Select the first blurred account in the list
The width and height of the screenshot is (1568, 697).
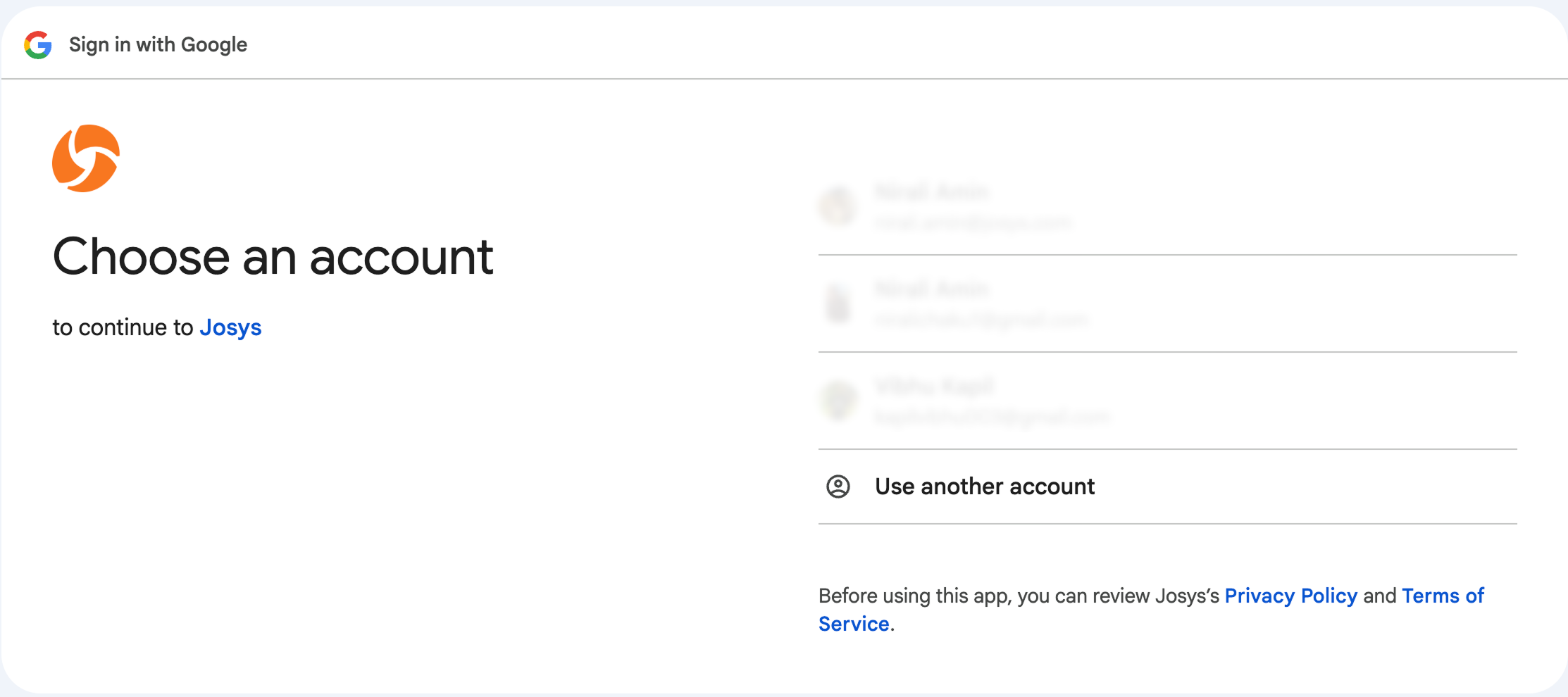point(1167,207)
